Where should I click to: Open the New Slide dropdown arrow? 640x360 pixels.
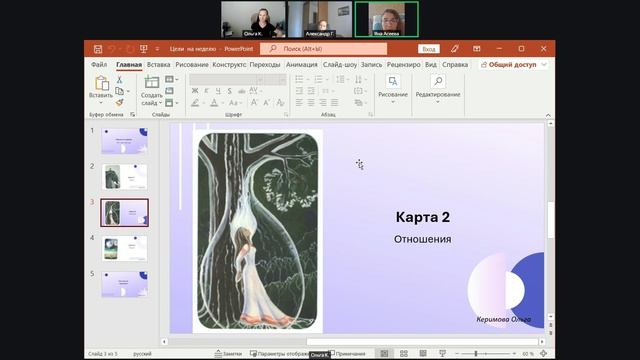[x=160, y=103]
